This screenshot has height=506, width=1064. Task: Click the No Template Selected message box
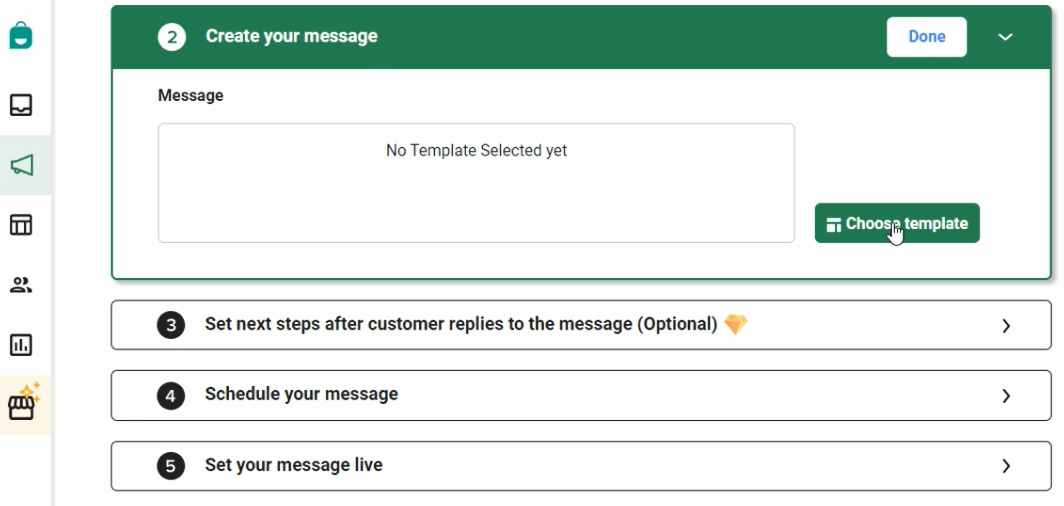click(x=476, y=183)
